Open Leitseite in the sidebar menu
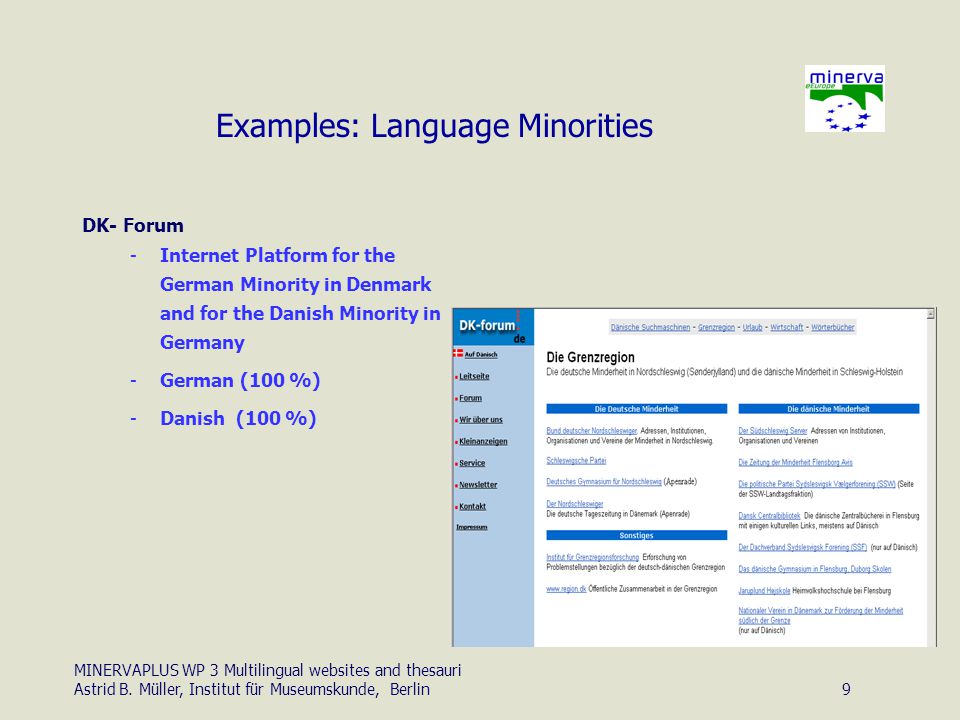960x720 pixels. coord(474,376)
